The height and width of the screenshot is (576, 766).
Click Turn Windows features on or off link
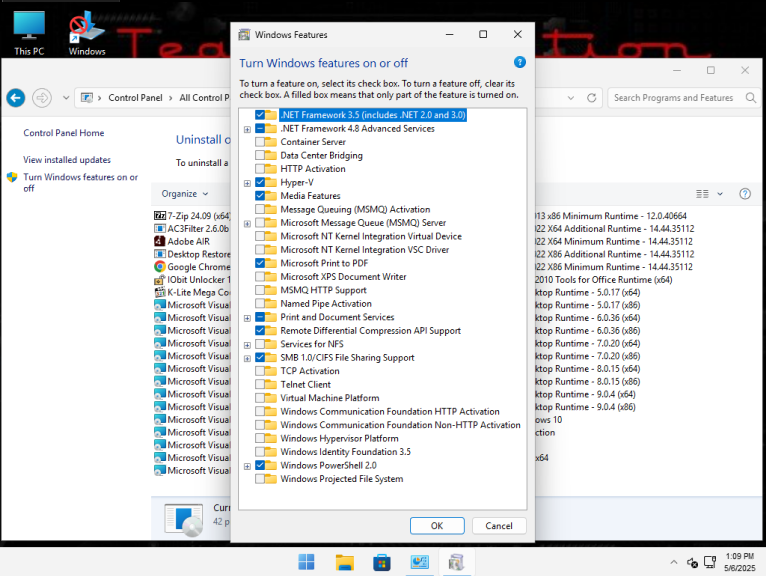click(x=81, y=182)
